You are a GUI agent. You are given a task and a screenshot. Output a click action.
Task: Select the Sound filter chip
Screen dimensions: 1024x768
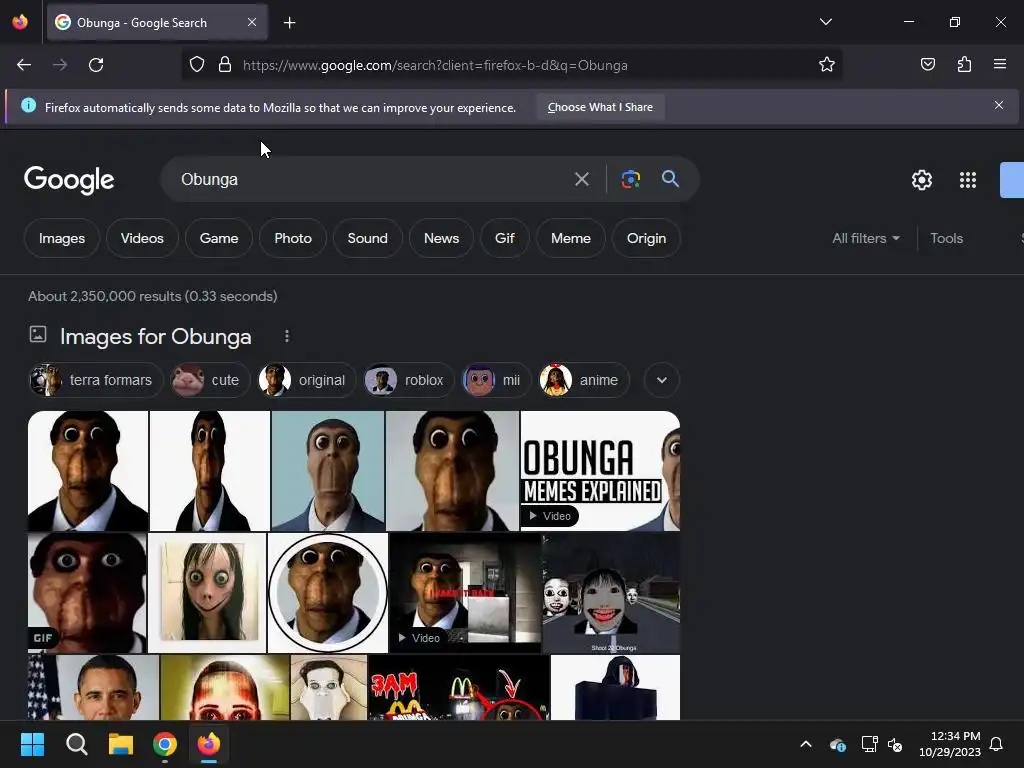[x=367, y=238]
